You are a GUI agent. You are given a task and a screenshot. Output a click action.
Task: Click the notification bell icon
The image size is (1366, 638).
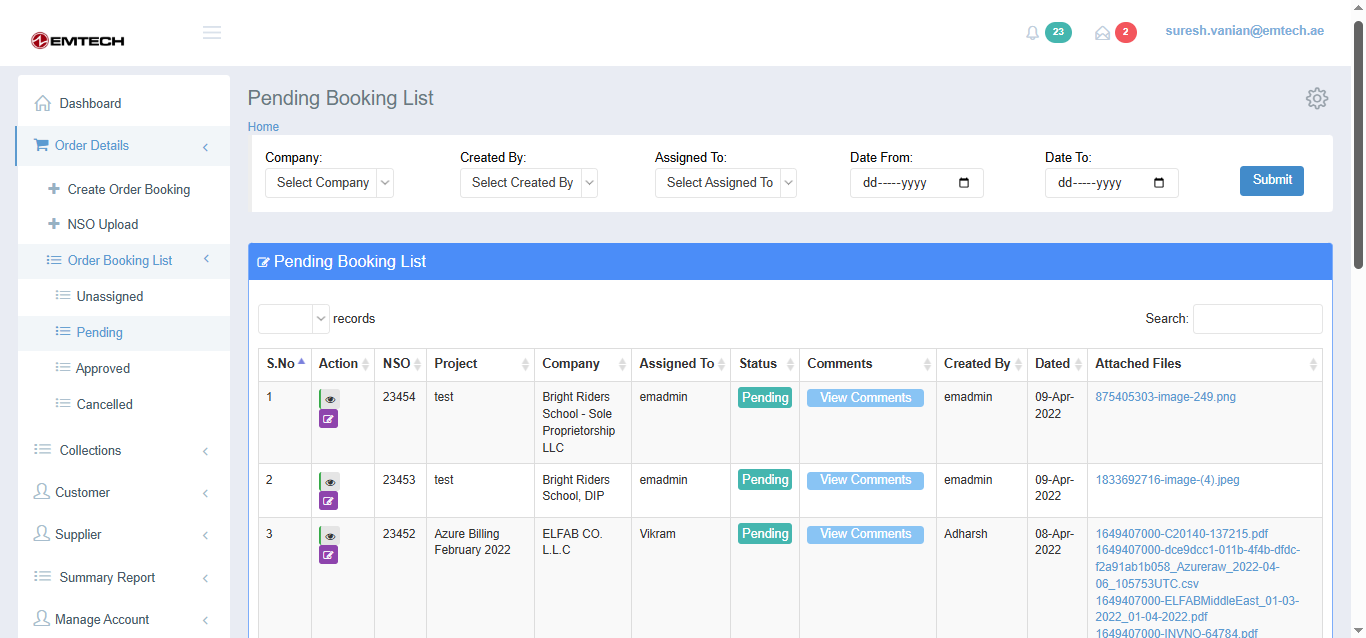click(x=1033, y=33)
